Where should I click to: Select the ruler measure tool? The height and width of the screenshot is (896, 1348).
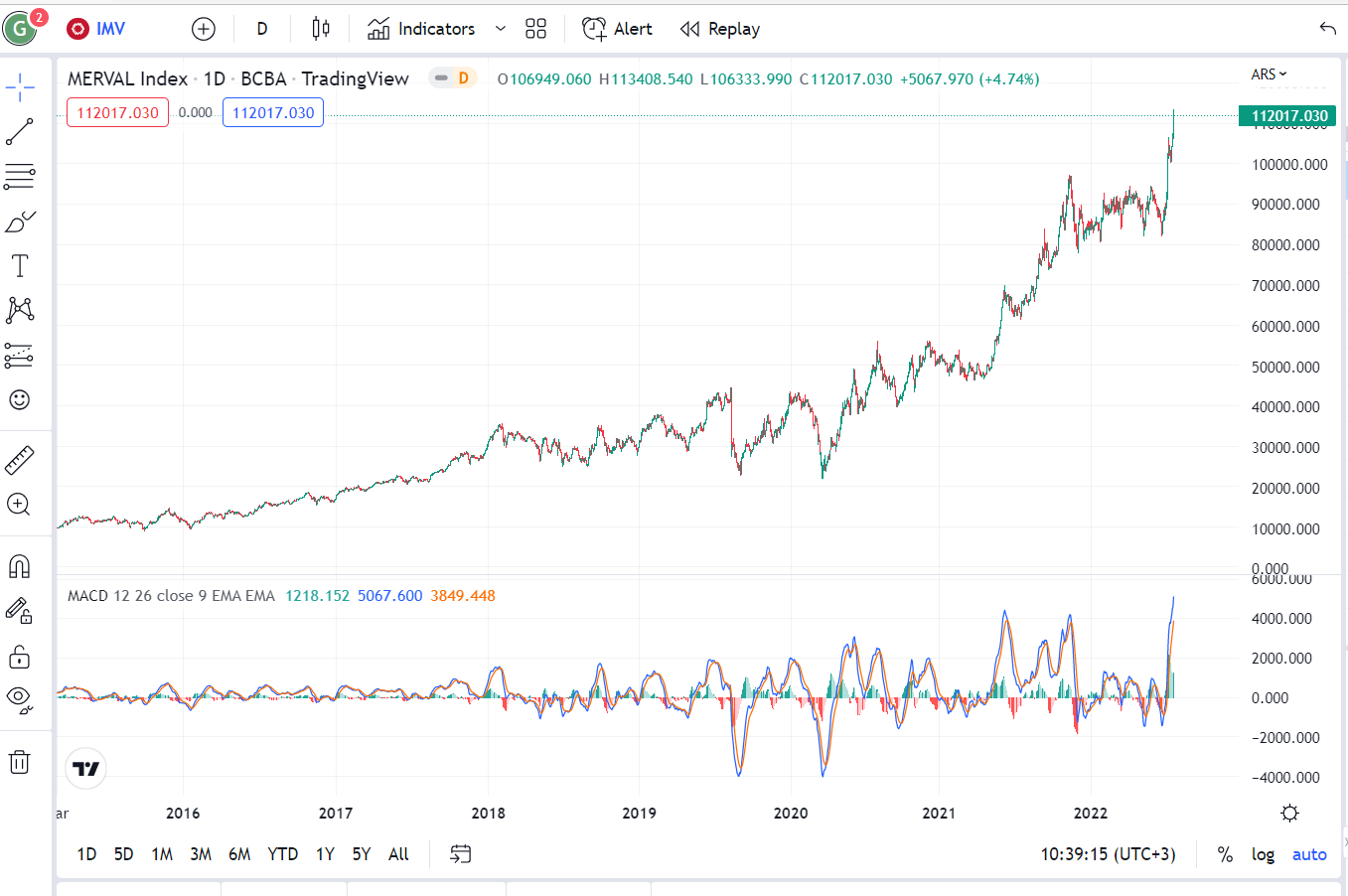tap(20, 460)
